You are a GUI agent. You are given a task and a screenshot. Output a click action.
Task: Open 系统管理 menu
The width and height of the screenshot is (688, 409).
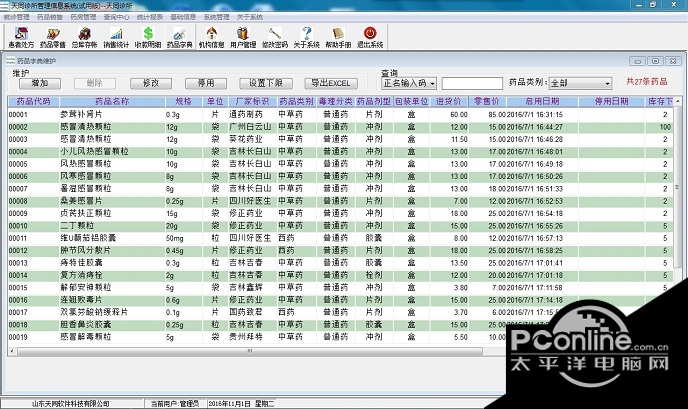click(216, 17)
